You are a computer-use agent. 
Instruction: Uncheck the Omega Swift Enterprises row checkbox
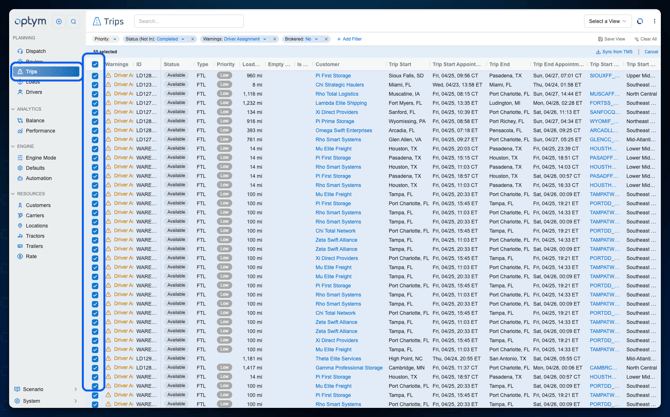[95, 130]
